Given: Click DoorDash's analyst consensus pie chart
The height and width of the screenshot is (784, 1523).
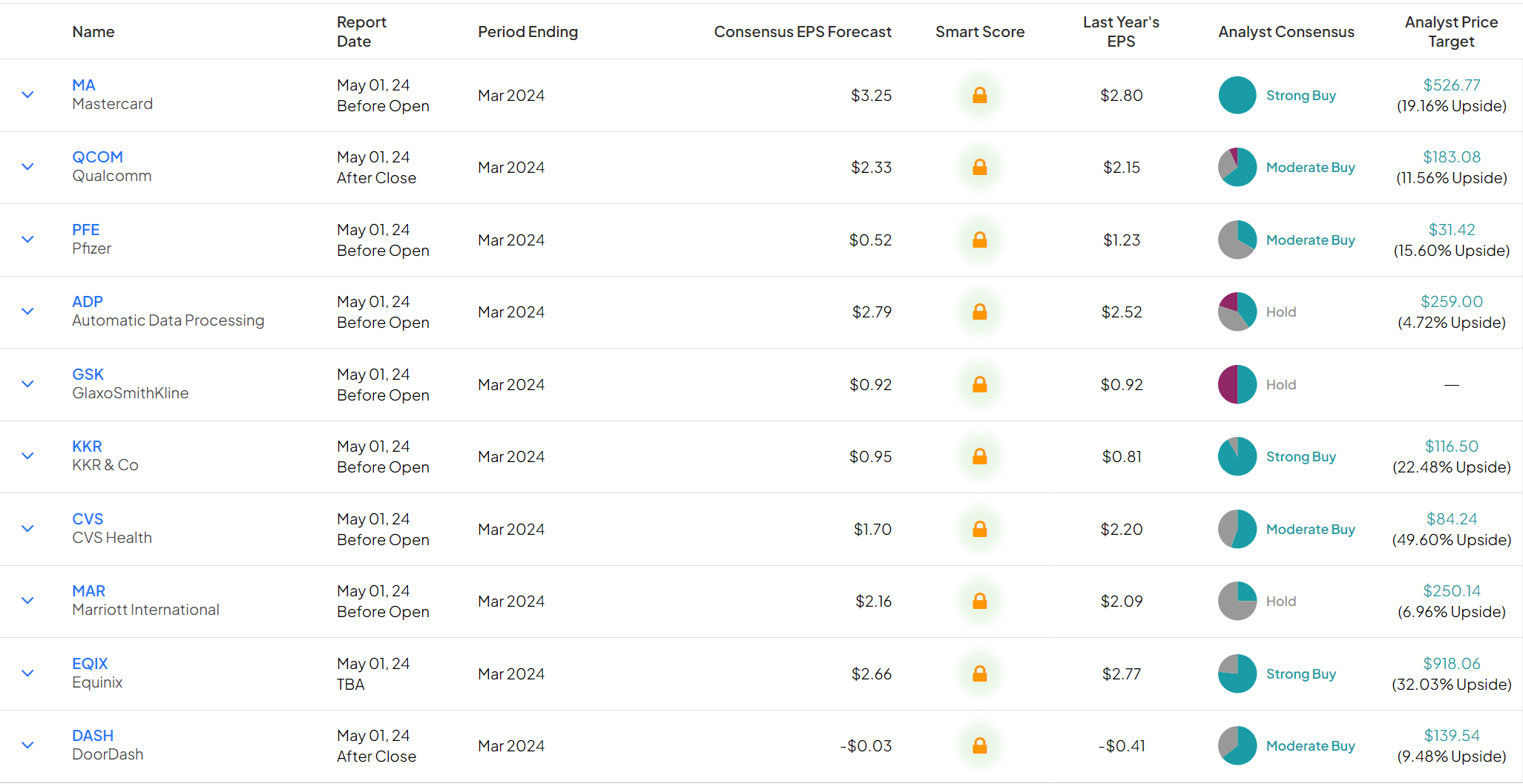Looking at the screenshot, I should (1237, 745).
